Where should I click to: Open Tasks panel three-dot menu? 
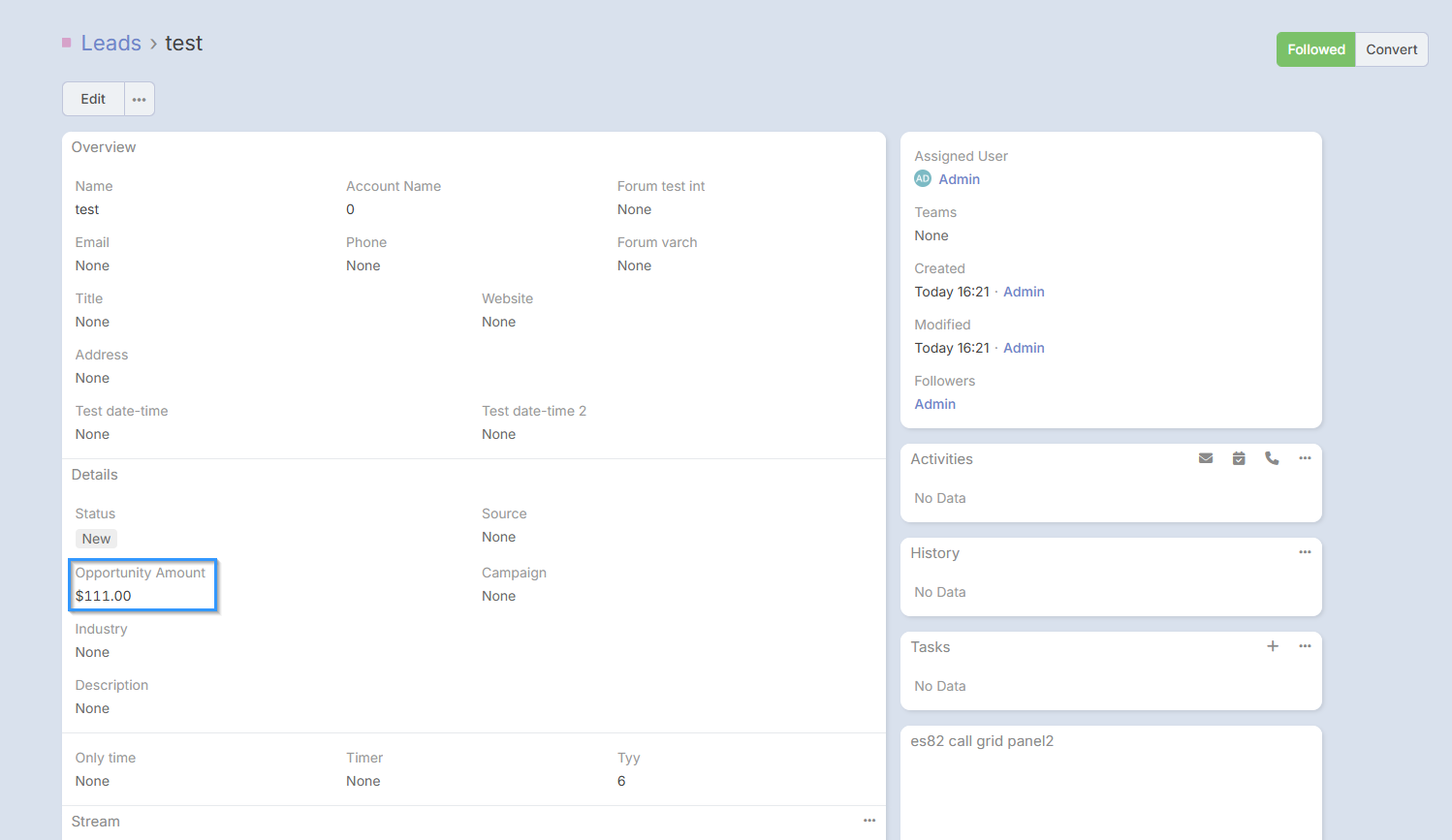point(1305,646)
